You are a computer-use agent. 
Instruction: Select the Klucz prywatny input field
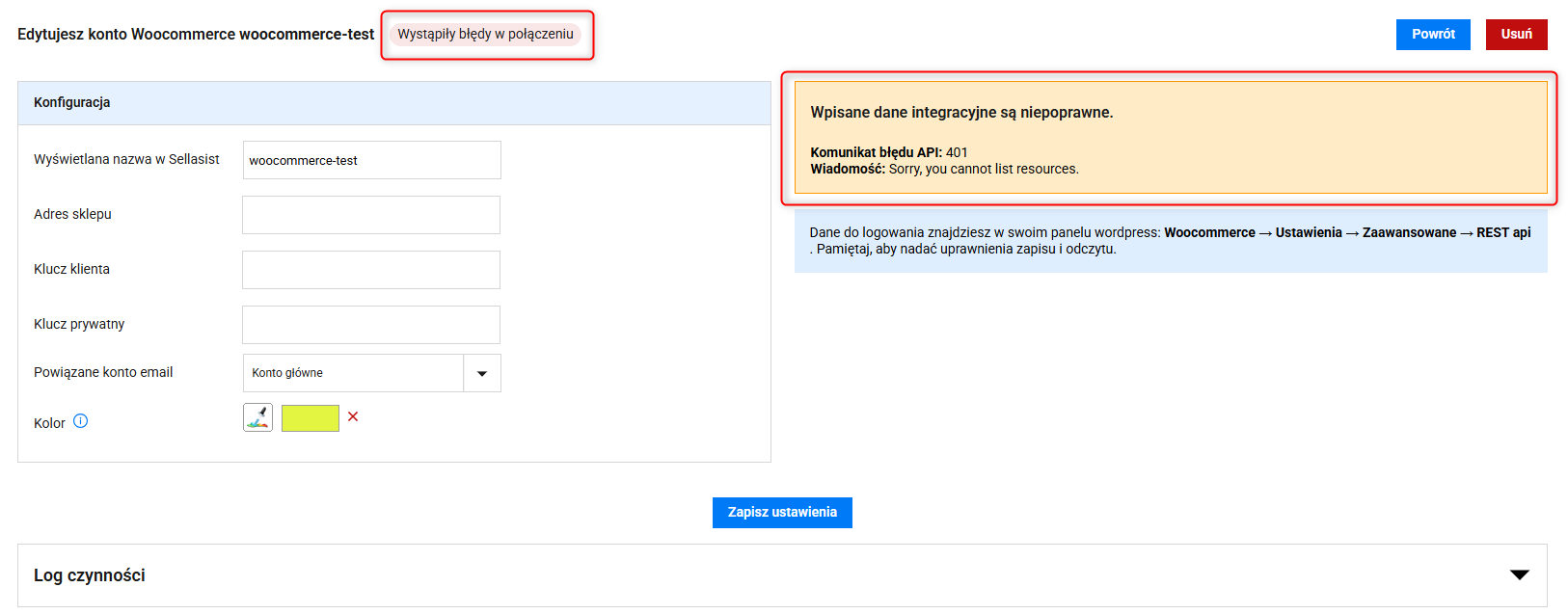point(371,325)
